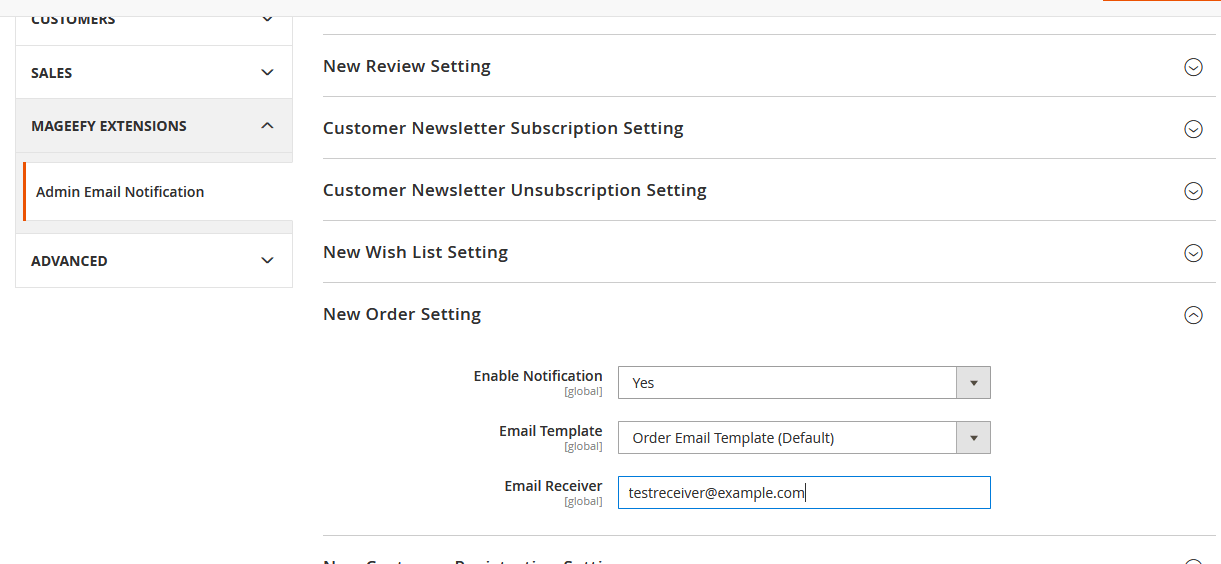This screenshot has width=1221, height=564.
Task: Click the New Review Setting heading
Action: pos(406,67)
